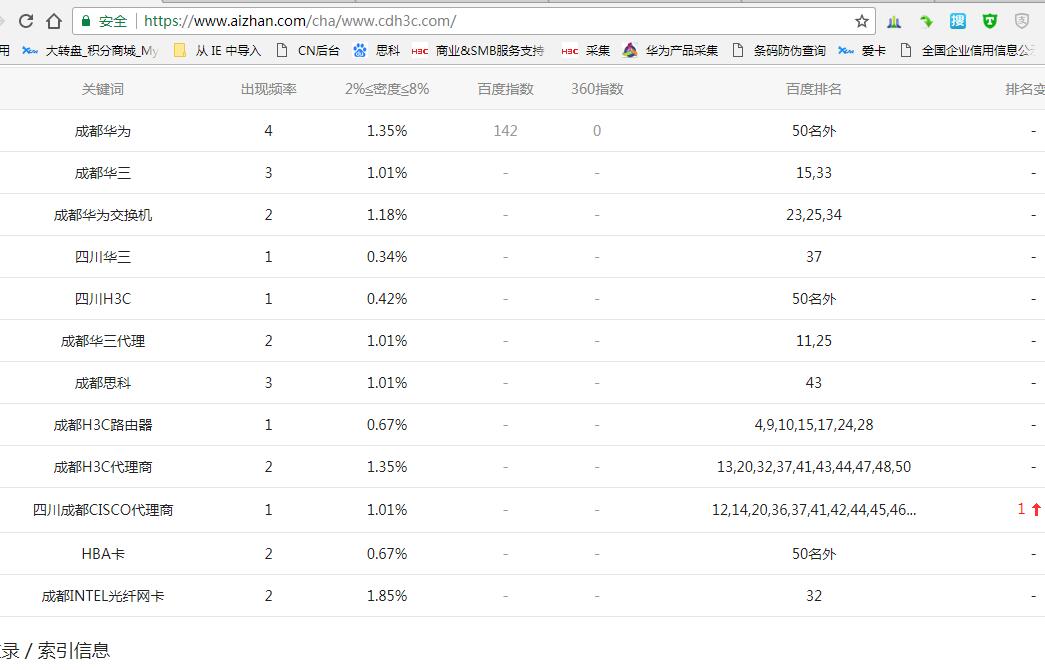Bookmark this page with the star icon

point(862,21)
